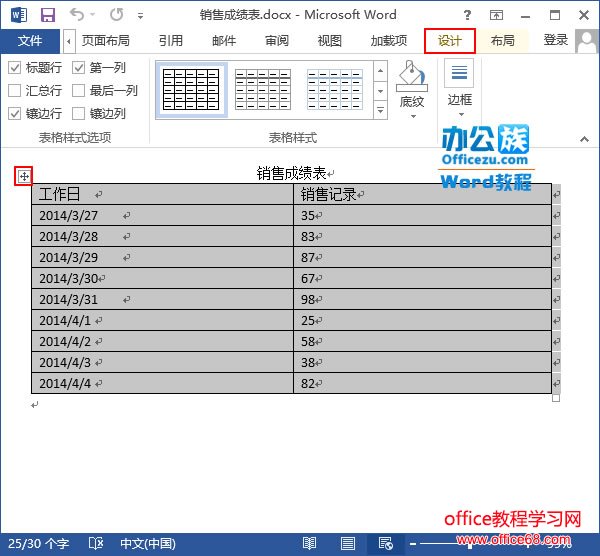
Task: Click the Redo (repeat) icon
Action: [x=116, y=15]
